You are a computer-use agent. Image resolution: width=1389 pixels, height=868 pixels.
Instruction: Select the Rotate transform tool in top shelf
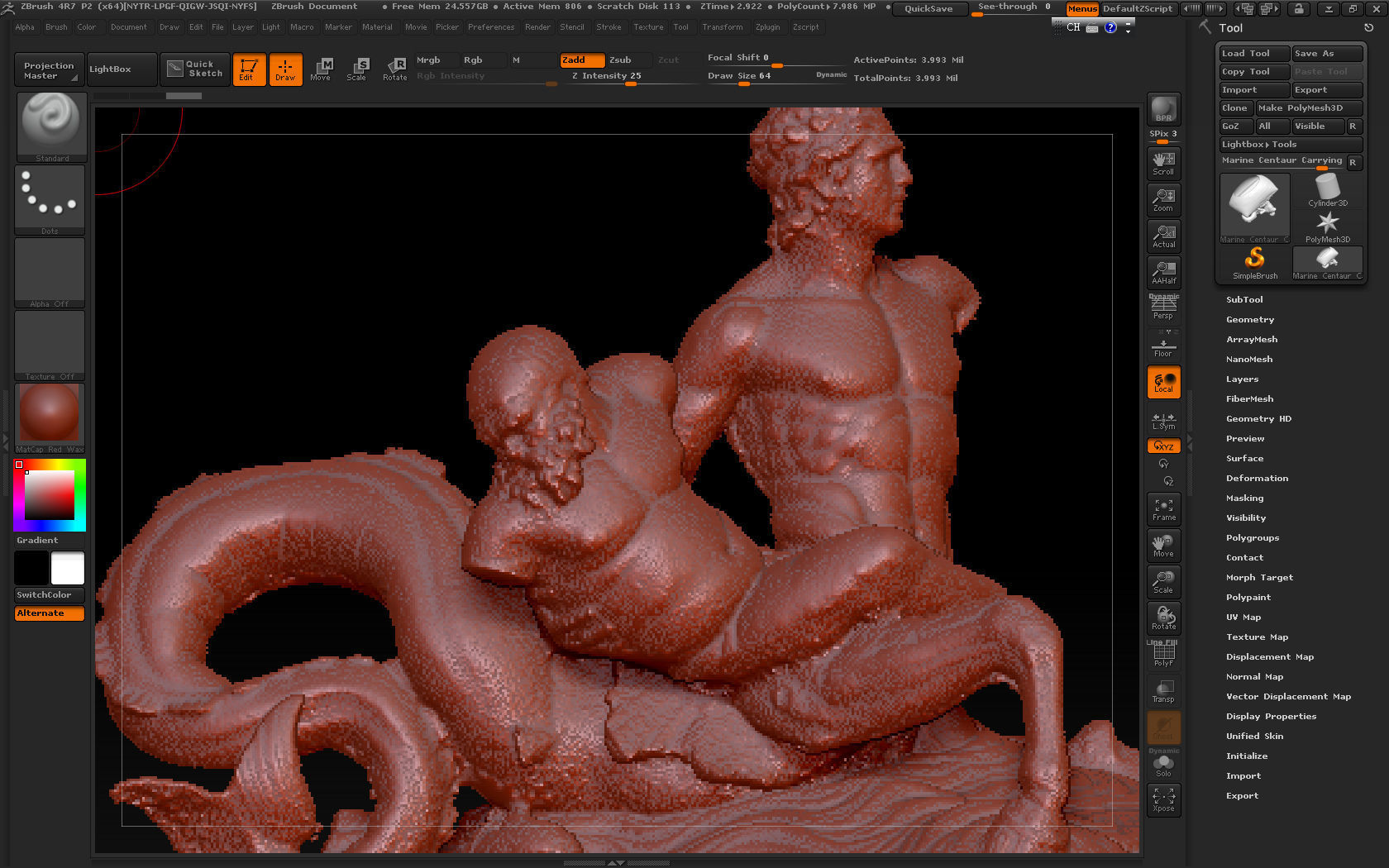394,69
